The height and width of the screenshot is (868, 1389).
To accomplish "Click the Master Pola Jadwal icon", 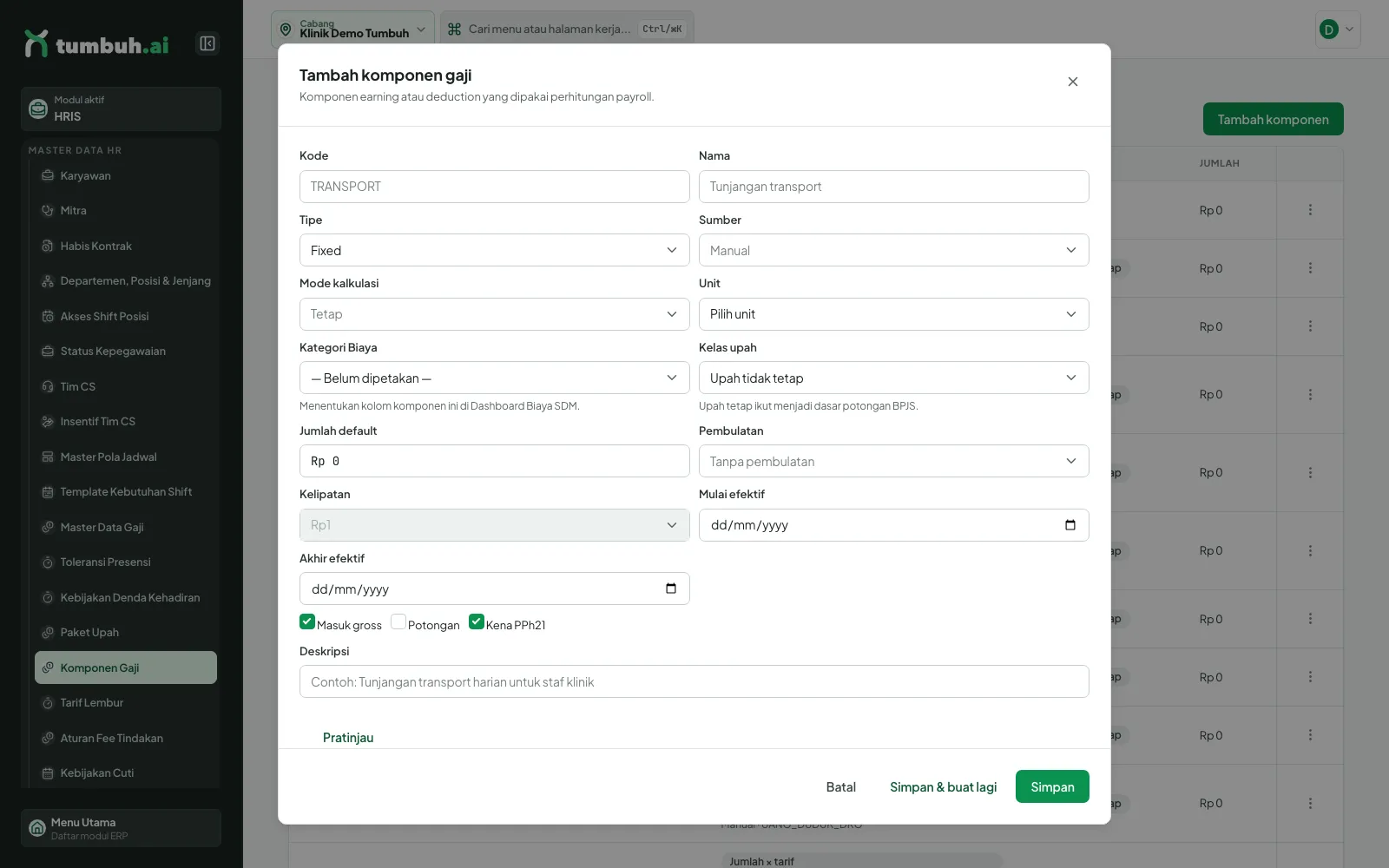I will (48, 457).
